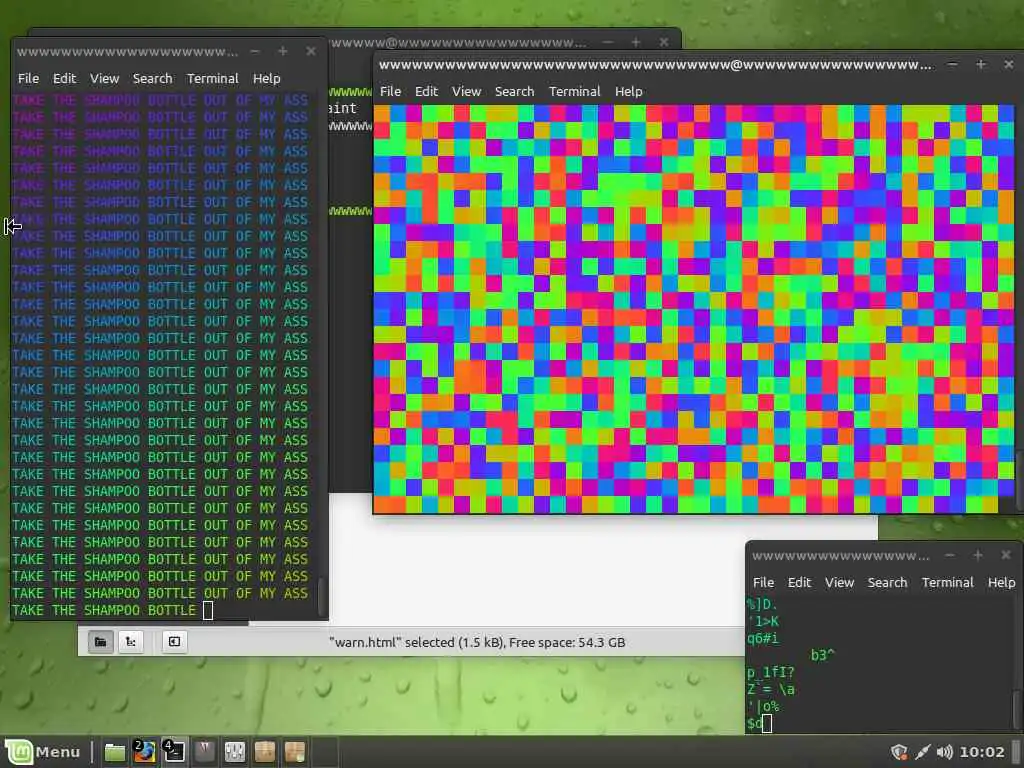Open Edit menu in the colored-blocks terminal
Image resolution: width=1024 pixels, height=768 pixels.
(426, 91)
